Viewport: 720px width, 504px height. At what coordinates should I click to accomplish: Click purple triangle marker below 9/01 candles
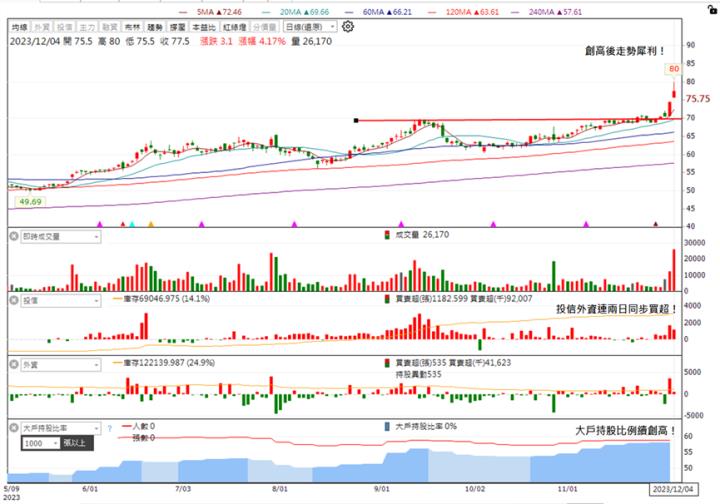pos(401,224)
